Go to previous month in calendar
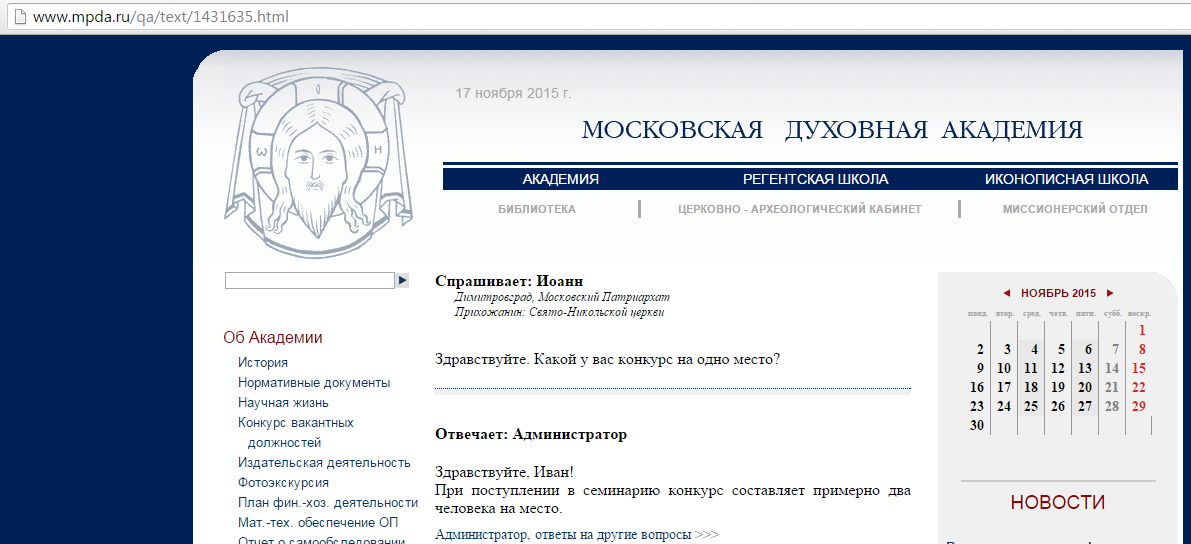Screen dimensions: 1191x544 point(1006,293)
